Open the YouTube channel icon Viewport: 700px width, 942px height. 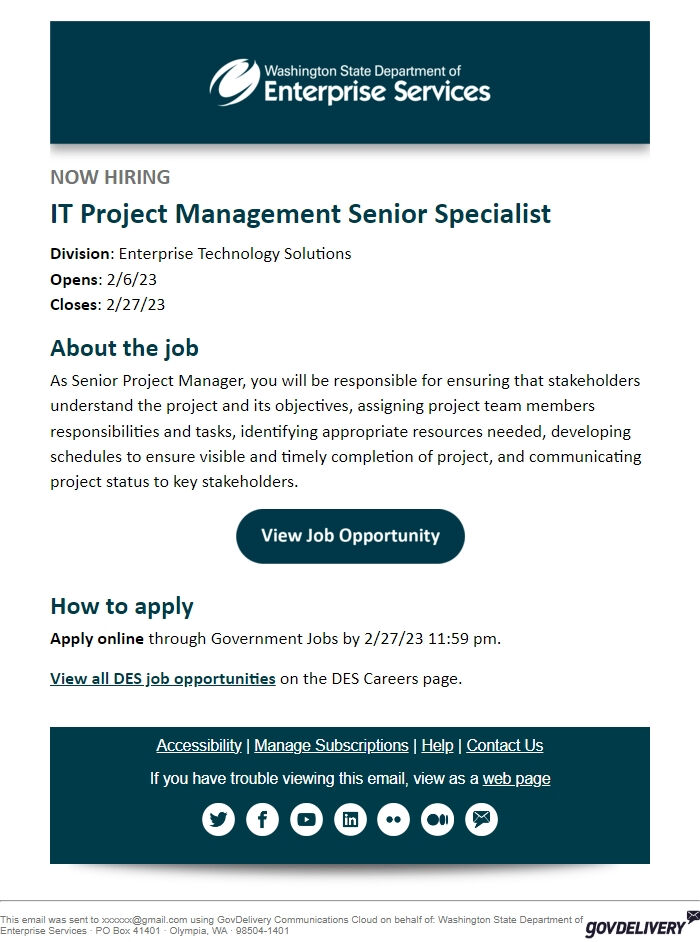306,820
